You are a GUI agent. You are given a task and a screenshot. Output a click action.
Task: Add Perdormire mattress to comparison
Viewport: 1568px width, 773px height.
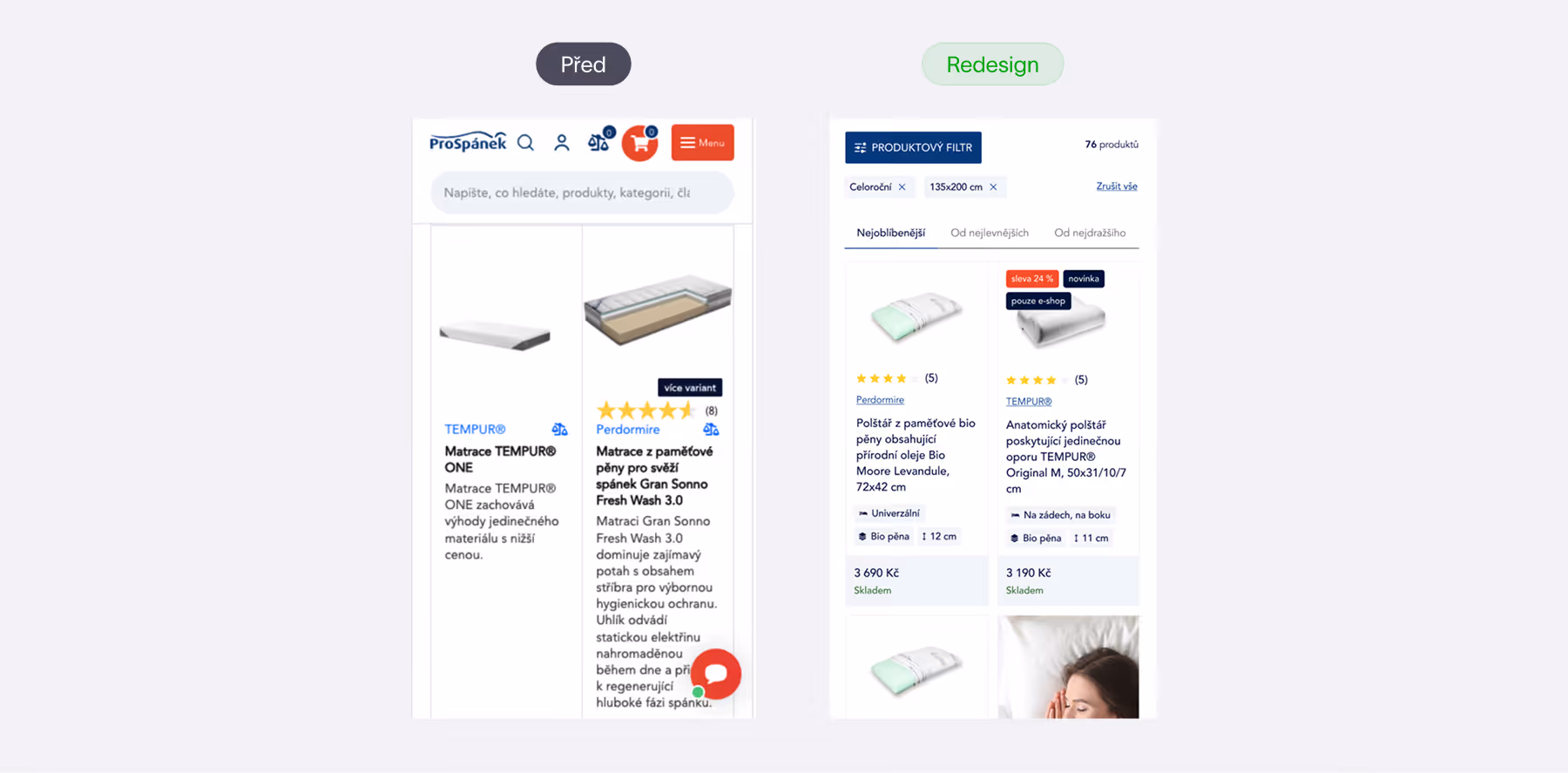click(x=711, y=430)
